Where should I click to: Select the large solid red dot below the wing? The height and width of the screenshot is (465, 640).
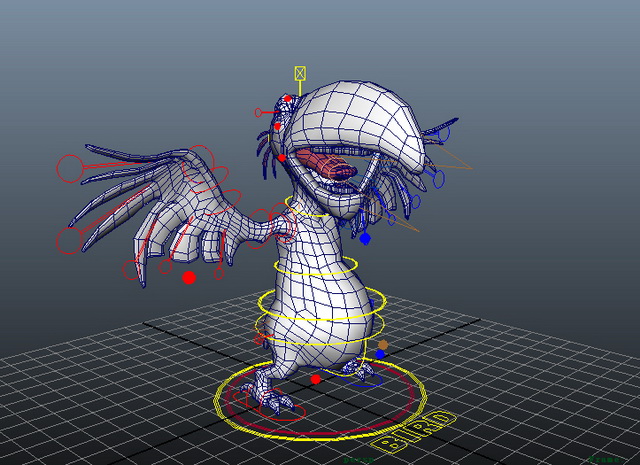pos(189,278)
